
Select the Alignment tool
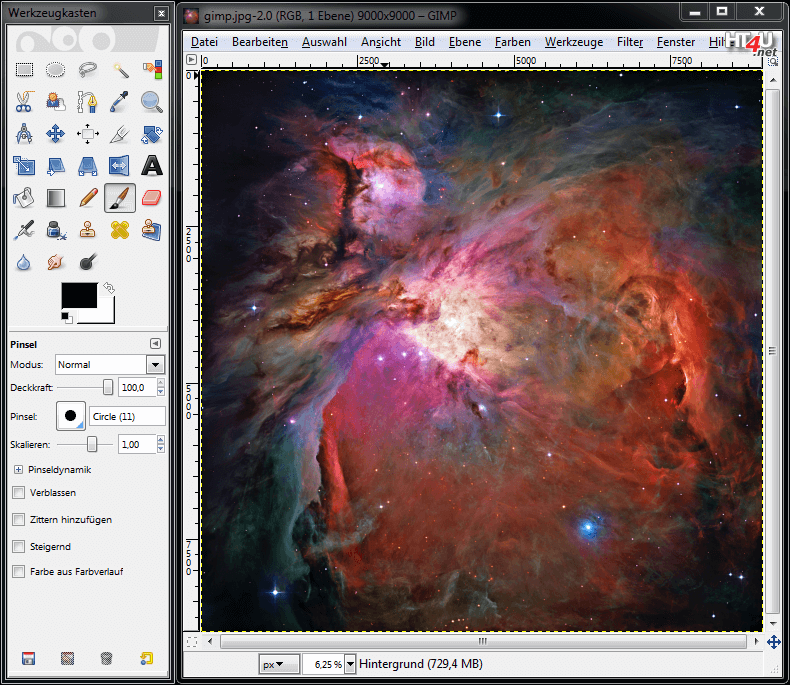[88, 134]
